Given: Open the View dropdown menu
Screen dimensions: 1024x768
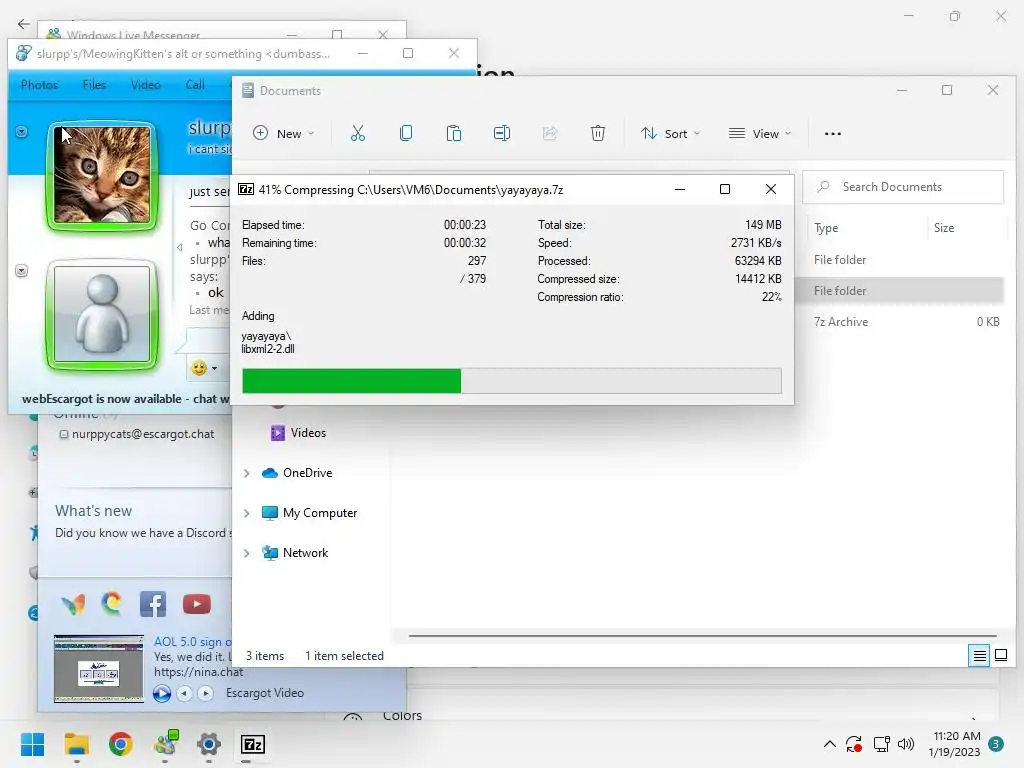Looking at the screenshot, I should pos(760,133).
